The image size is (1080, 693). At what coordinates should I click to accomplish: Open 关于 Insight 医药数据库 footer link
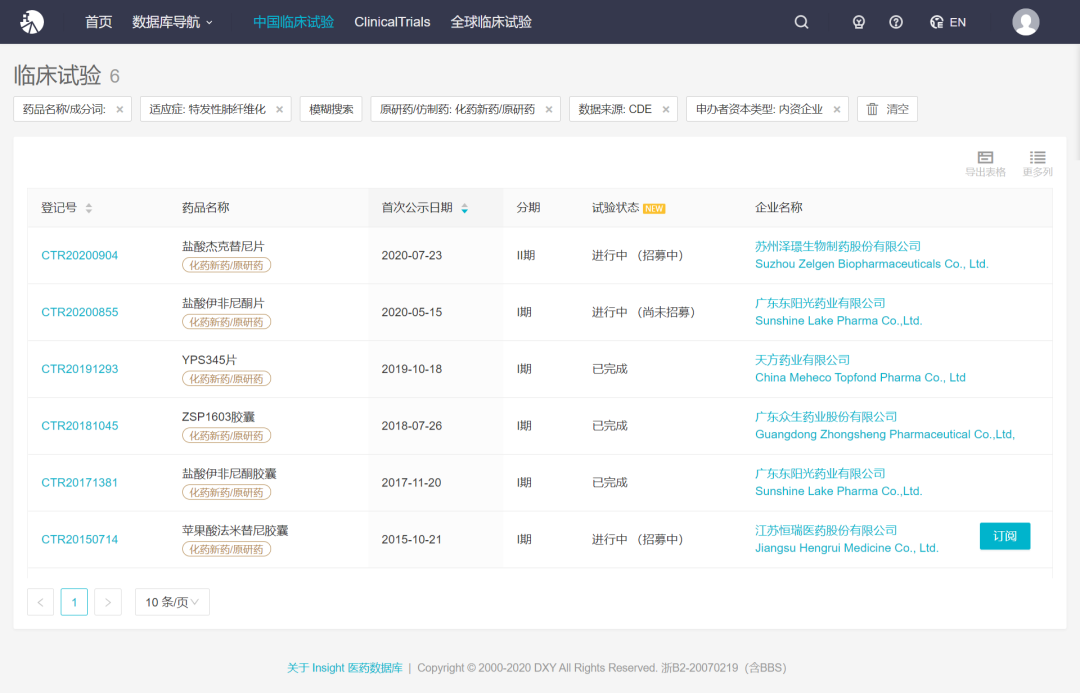click(x=345, y=668)
